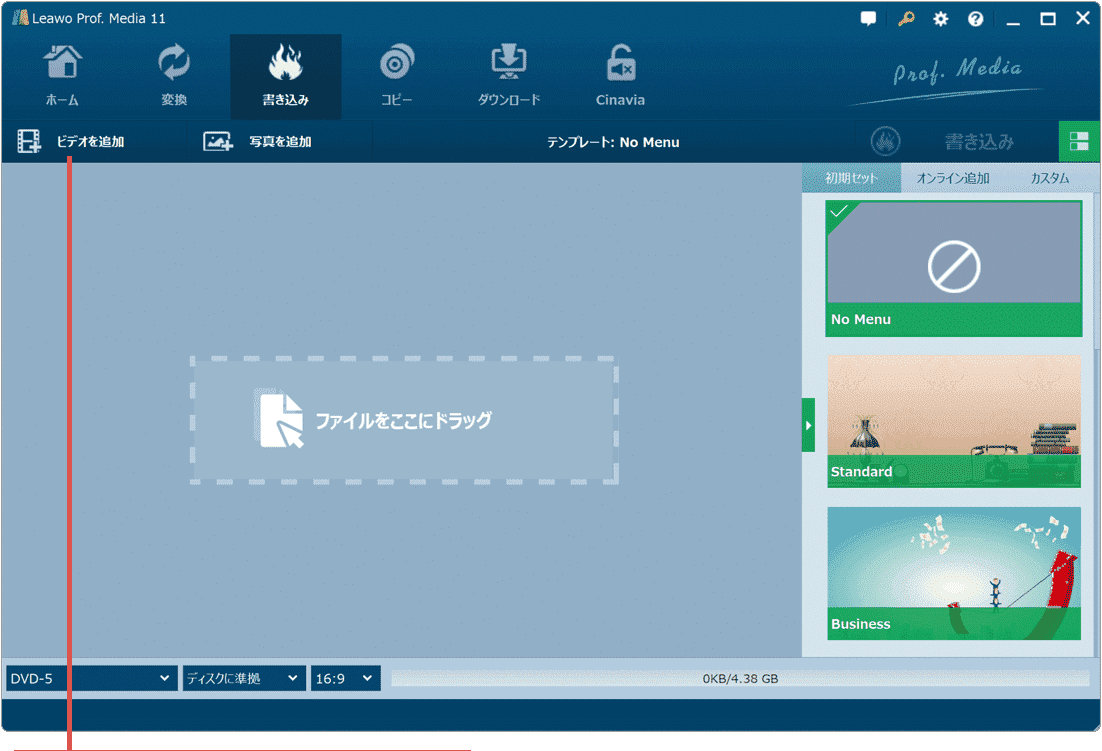The height and width of the screenshot is (751, 1102).
Task: Open the registration key icon
Action: coord(906,19)
